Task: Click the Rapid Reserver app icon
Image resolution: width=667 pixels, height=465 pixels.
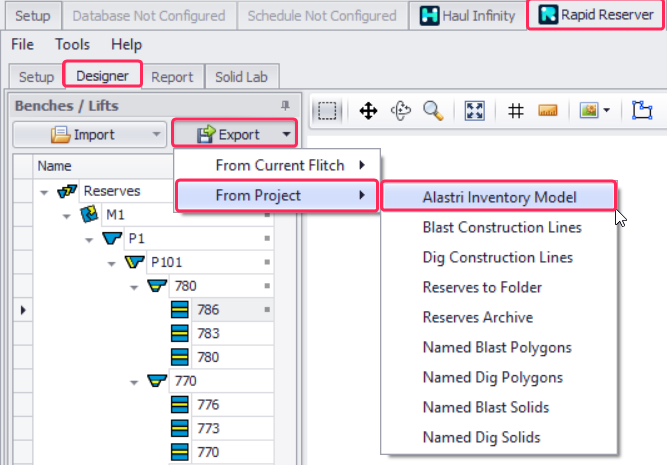Action: [x=548, y=15]
